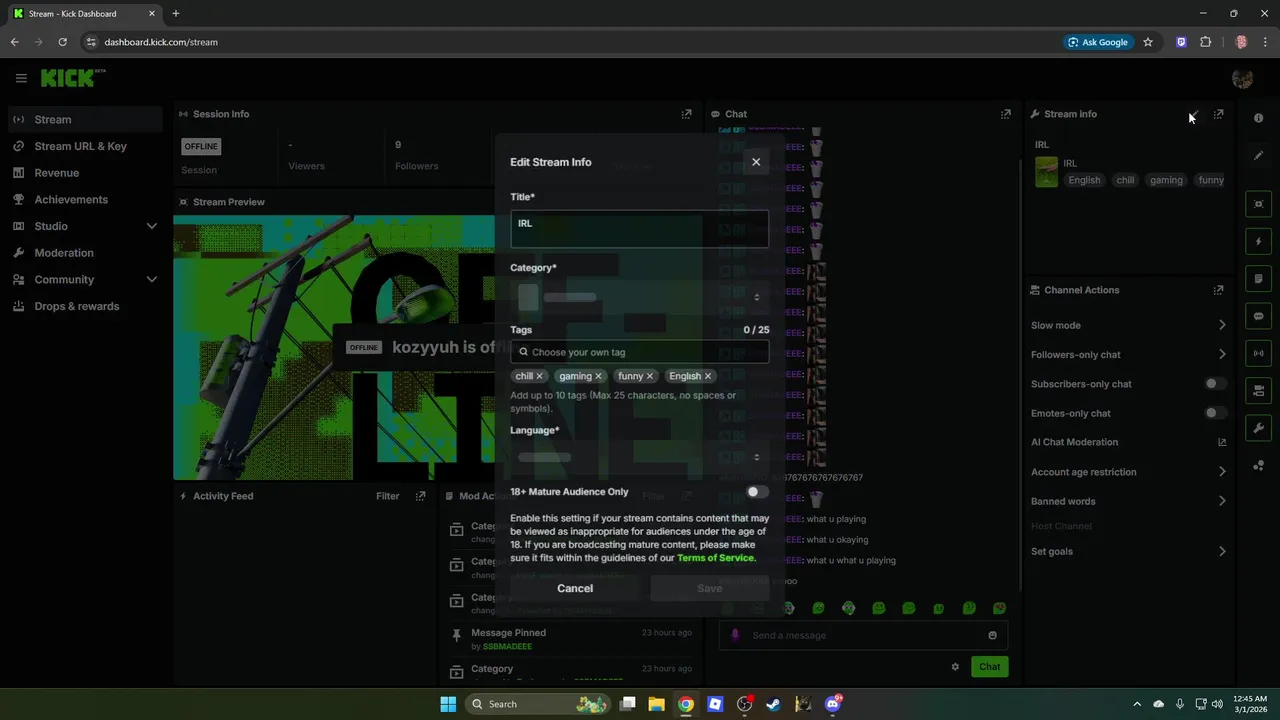Open Achievements in the sidebar
Viewport: 1280px width, 720px height.
[85, 199]
